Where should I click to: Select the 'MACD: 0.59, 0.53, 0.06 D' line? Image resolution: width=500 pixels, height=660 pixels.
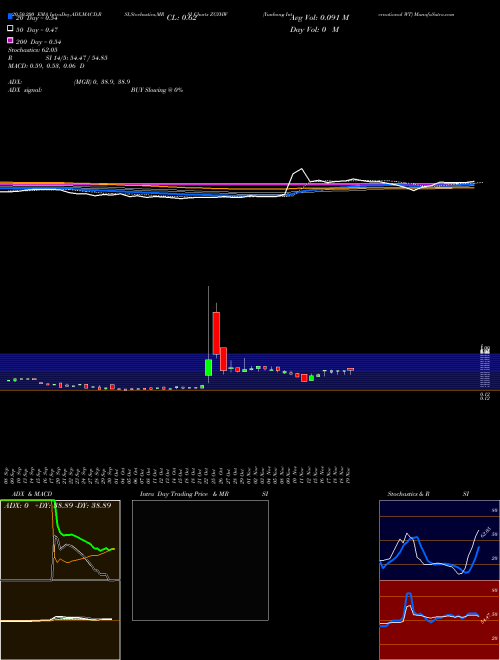pos(46,66)
